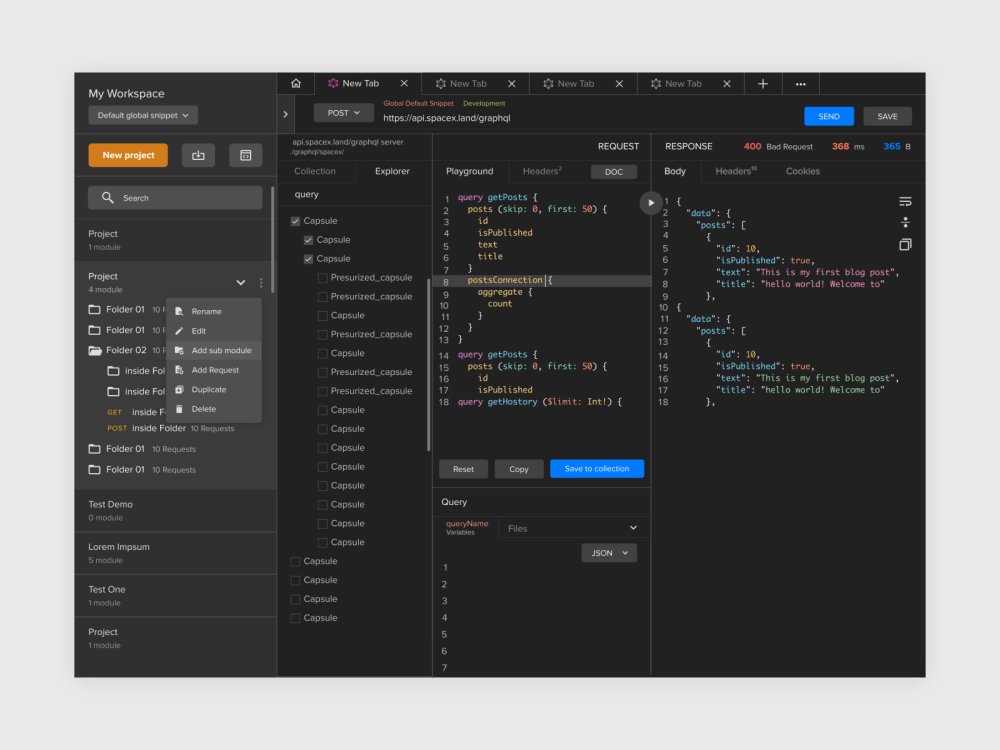Close the first New Tab
Screen dimensions: 1000x750
(x=404, y=84)
